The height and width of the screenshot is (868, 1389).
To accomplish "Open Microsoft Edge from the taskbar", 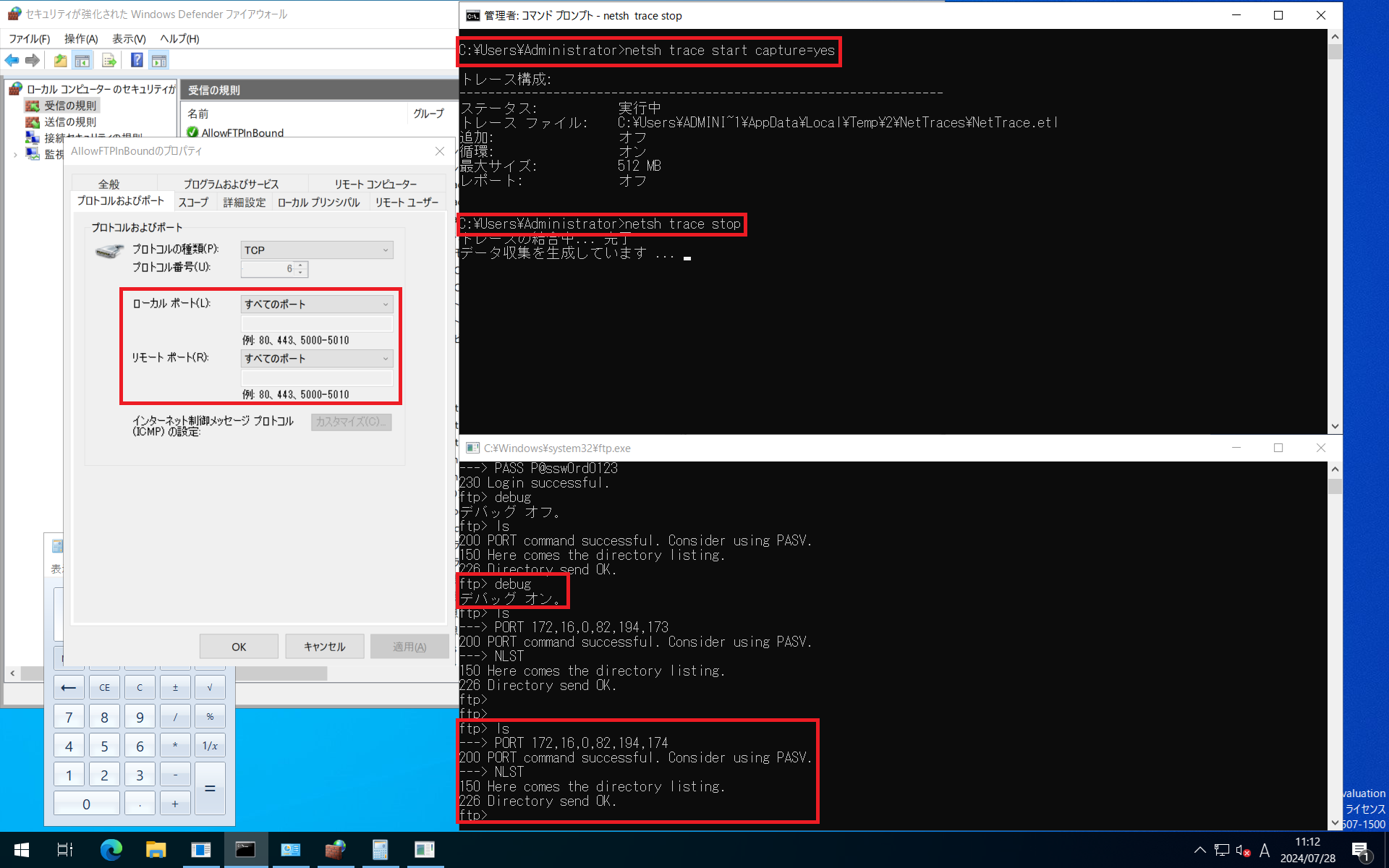I will [111, 849].
